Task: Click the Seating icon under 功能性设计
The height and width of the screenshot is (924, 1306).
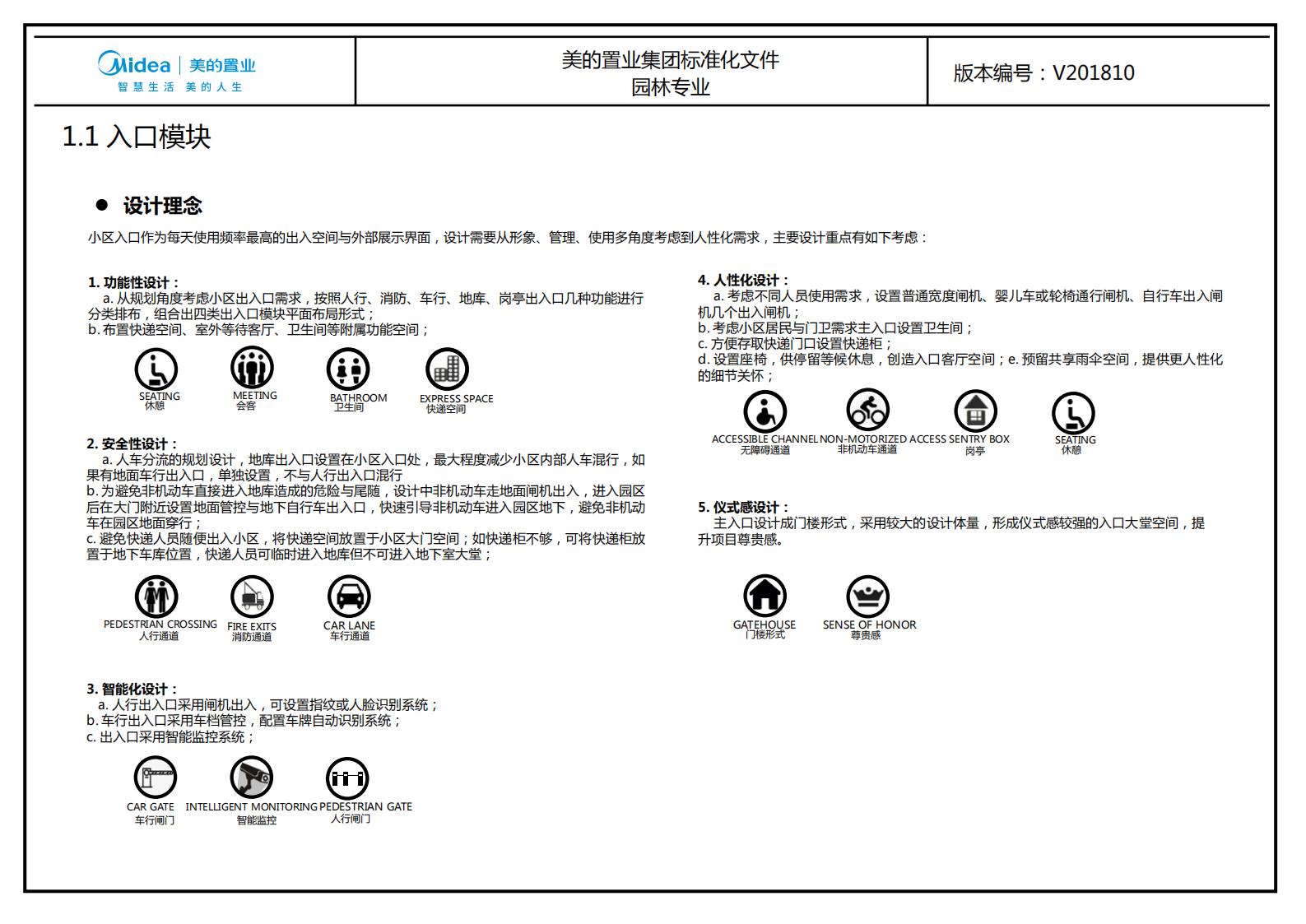Action: (x=156, y=369)
